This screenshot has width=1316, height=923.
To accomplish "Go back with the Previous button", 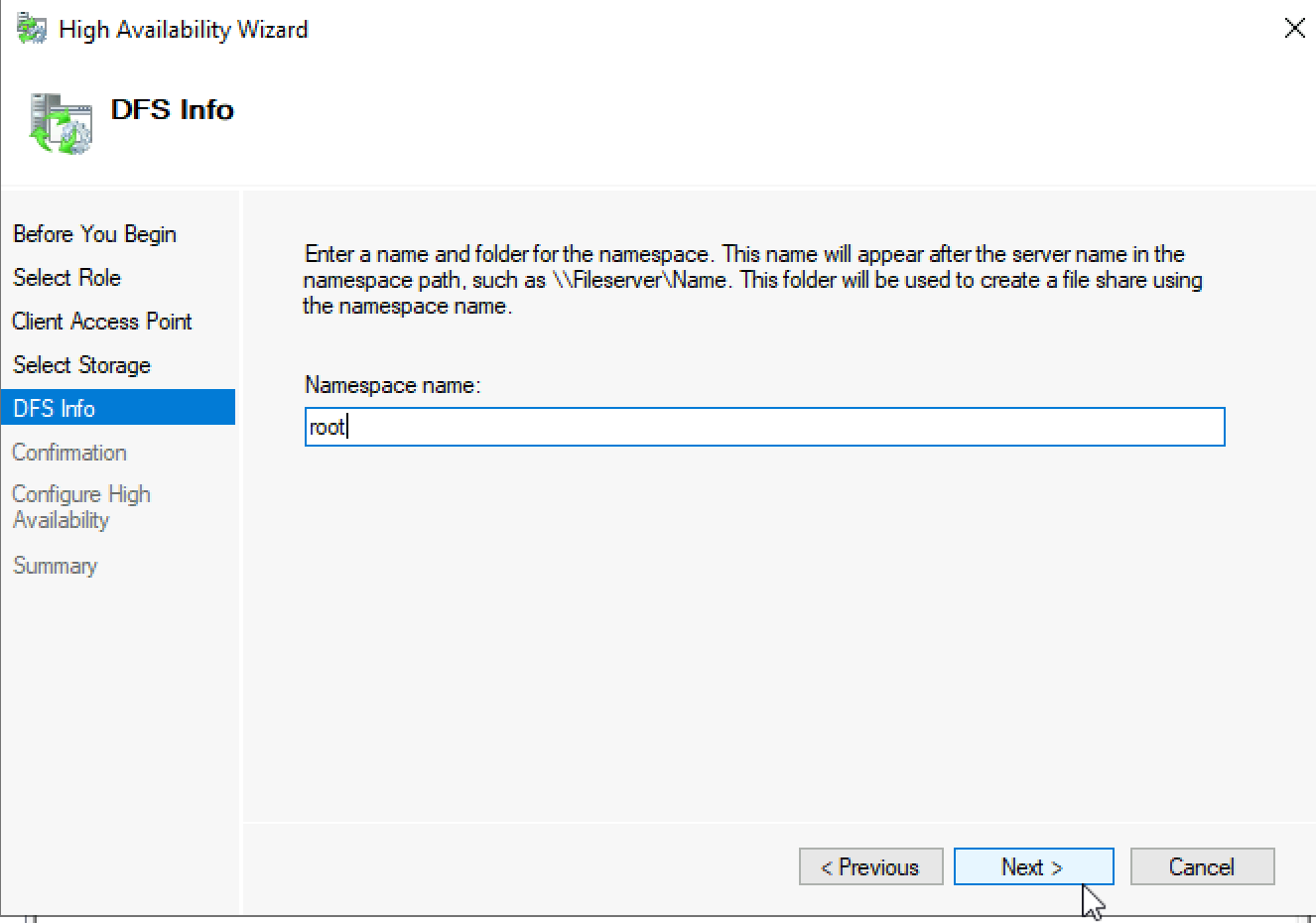I will coord(870,866).
